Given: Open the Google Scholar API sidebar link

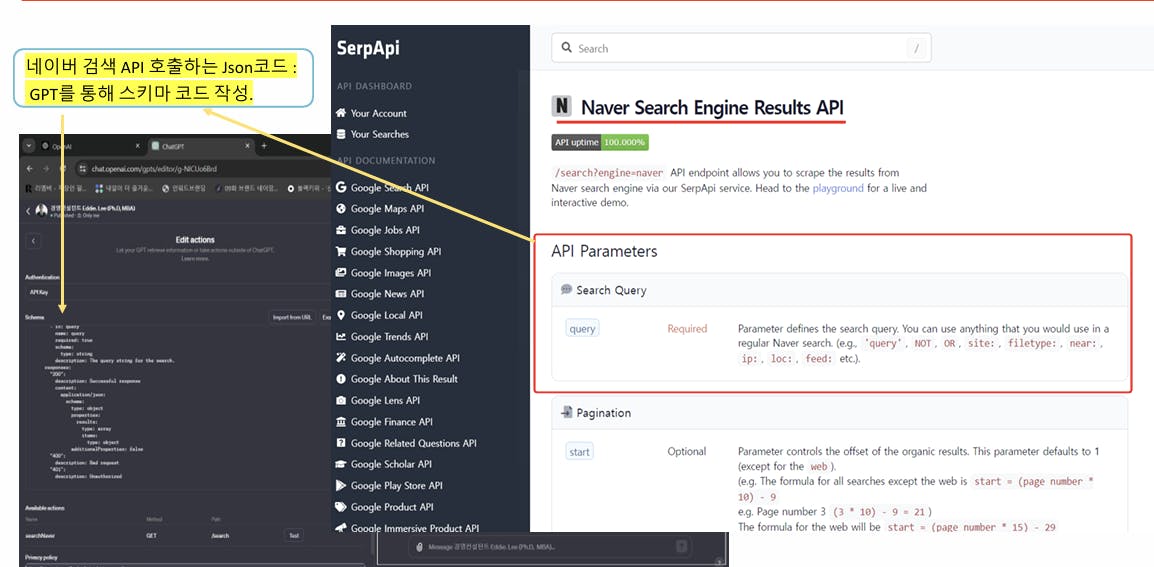Looking at the screenshot, I should pyautogui.click(x=392, y=464).
